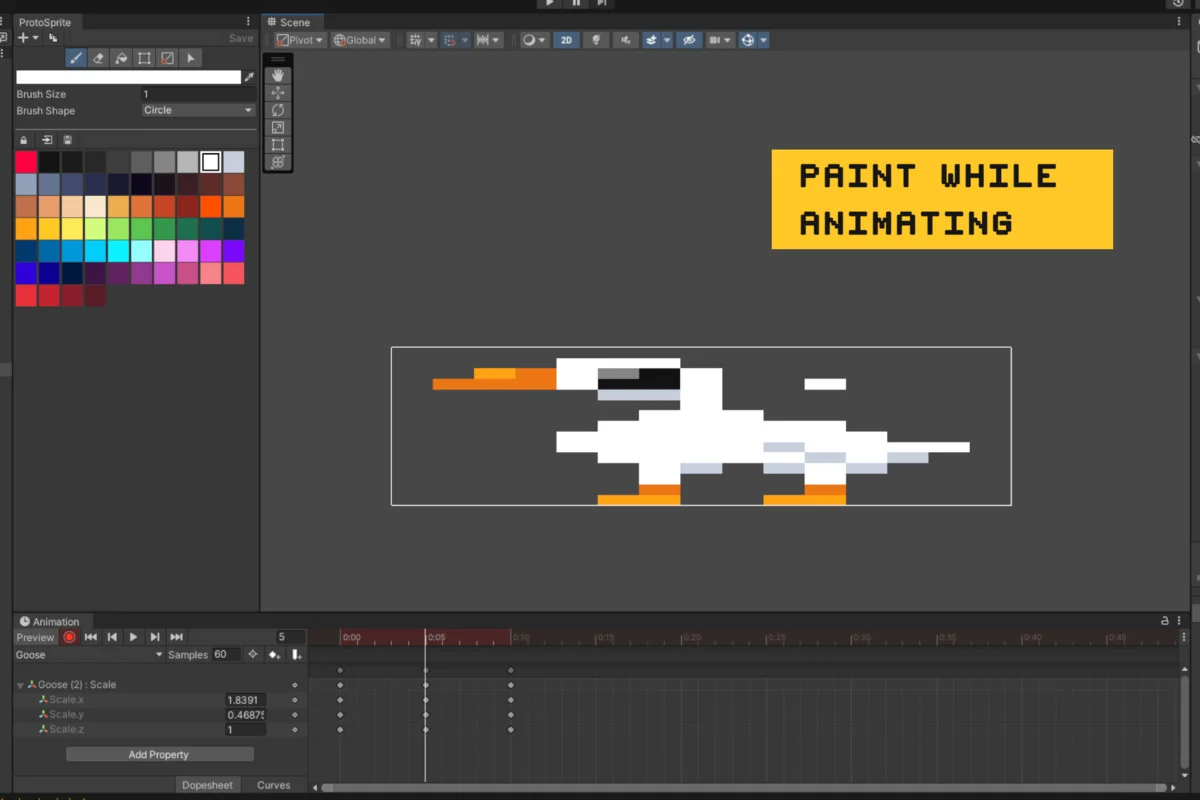Open the Brush Shape Circle dropdown
Screen dimensions: 1200x800
click(x=198, y=110)
